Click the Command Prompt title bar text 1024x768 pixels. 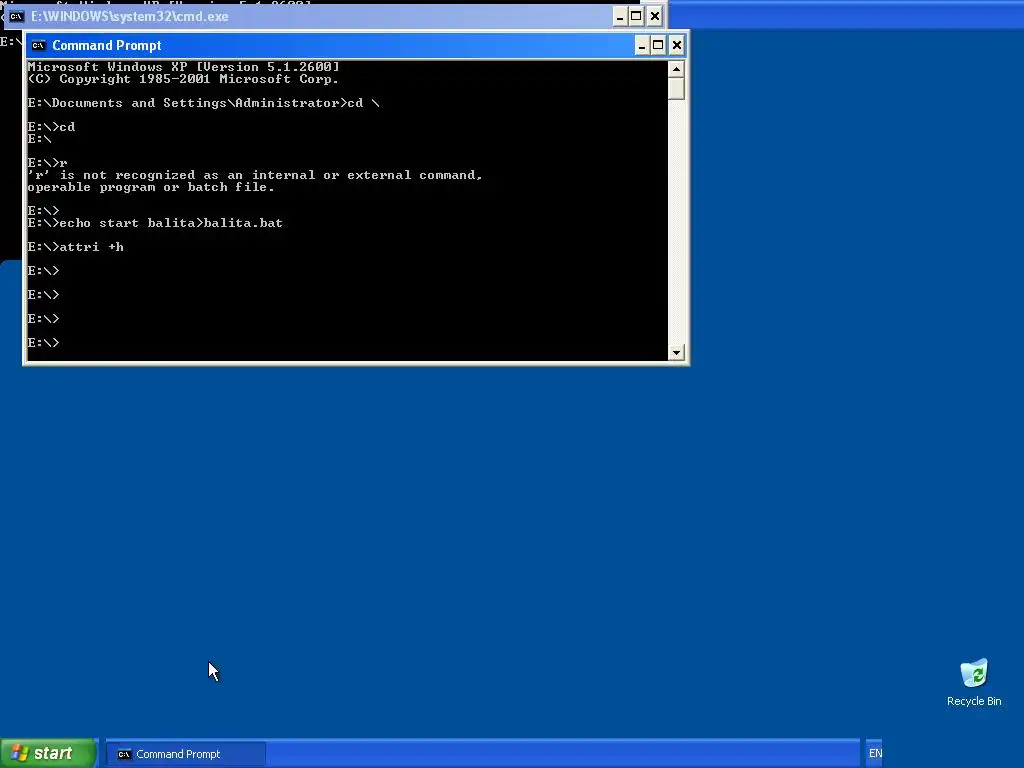[106, 45]
